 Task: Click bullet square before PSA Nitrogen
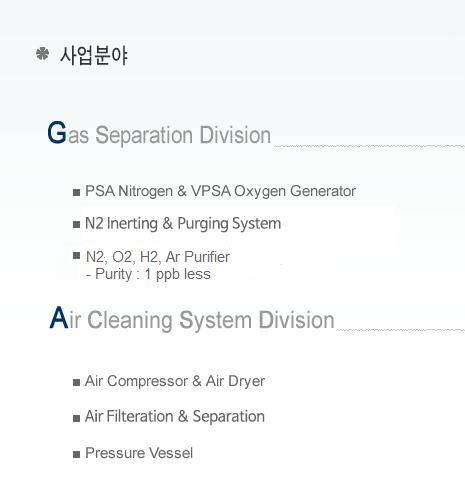click(76, 192)
